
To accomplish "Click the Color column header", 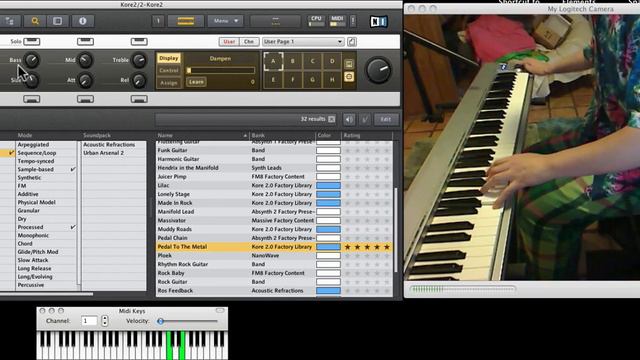I will (328, 135).
